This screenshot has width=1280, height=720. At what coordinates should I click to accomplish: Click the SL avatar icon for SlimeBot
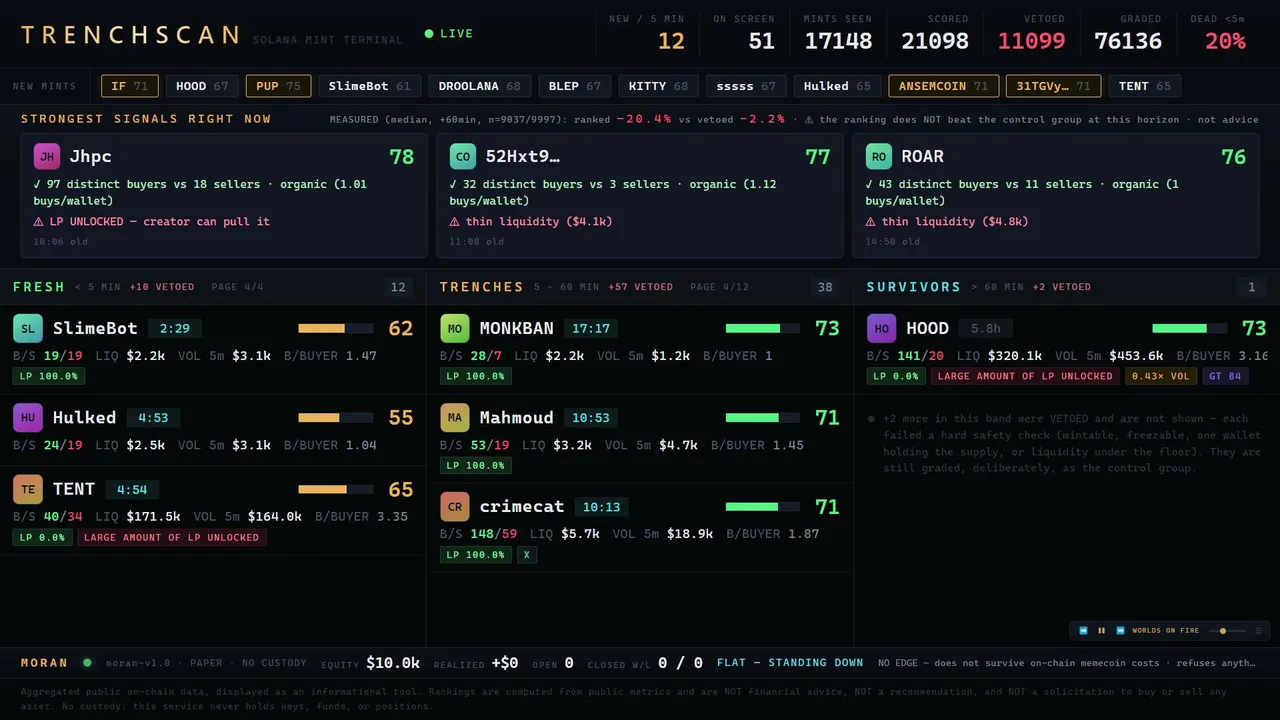point(28,328)
